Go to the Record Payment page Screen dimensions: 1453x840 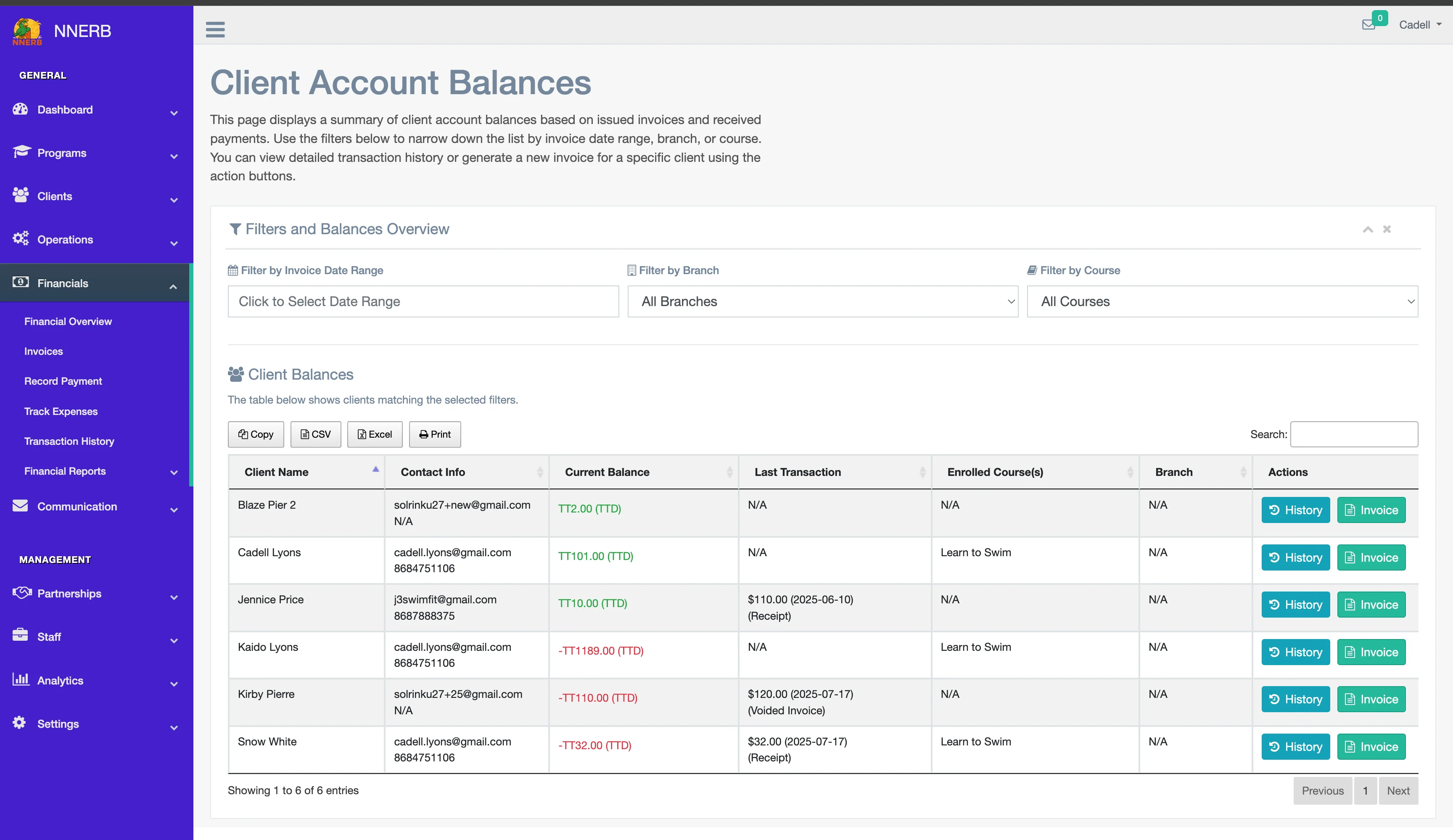click(x=63, y=381)
